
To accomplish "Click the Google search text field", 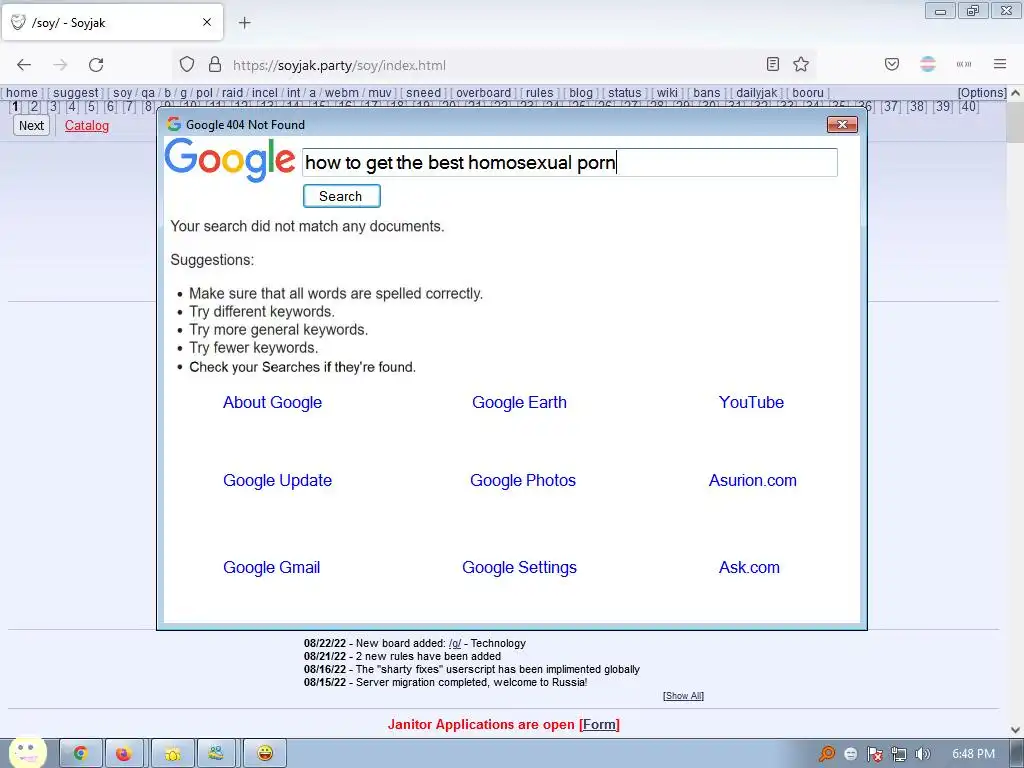I will (x=569, y=162).
